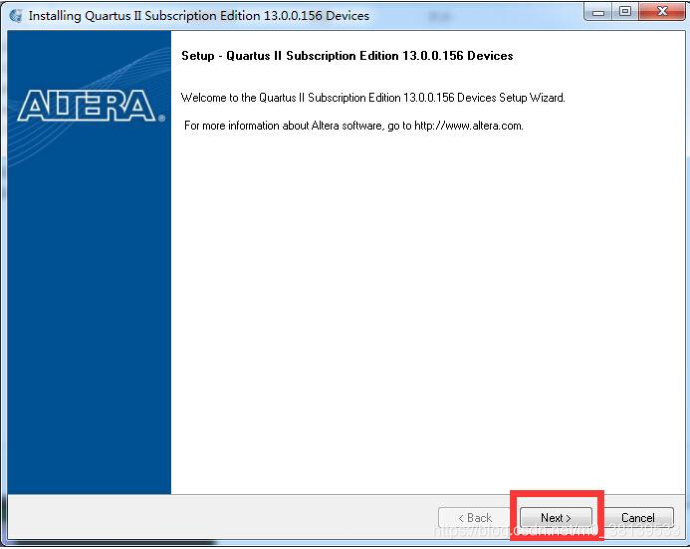This screenshot has width=690, height=549.
Task: Click the Cancel button
Action: click(x=638, y=517)
